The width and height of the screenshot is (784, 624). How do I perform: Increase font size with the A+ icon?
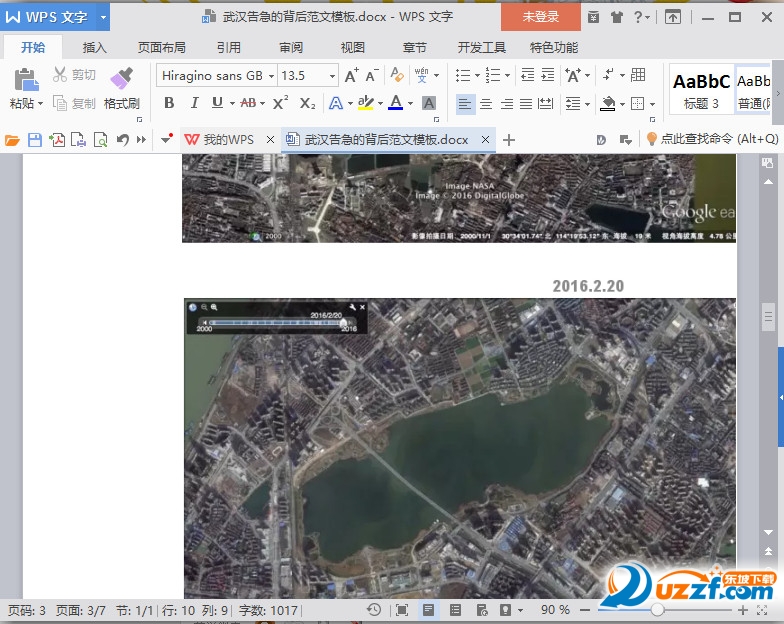tap(350, 75)
